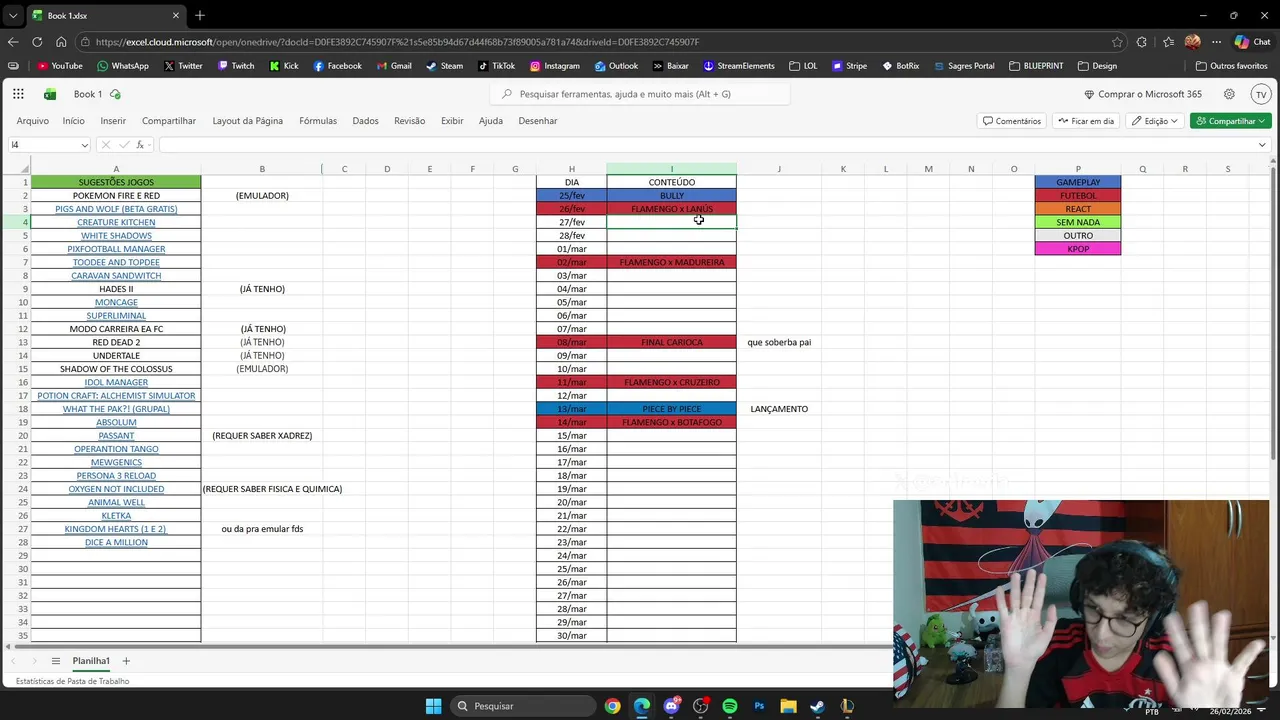The height and width of the screenshot is (720, 1280).
Task: Open Instagram bookmark
Action: 554,66
